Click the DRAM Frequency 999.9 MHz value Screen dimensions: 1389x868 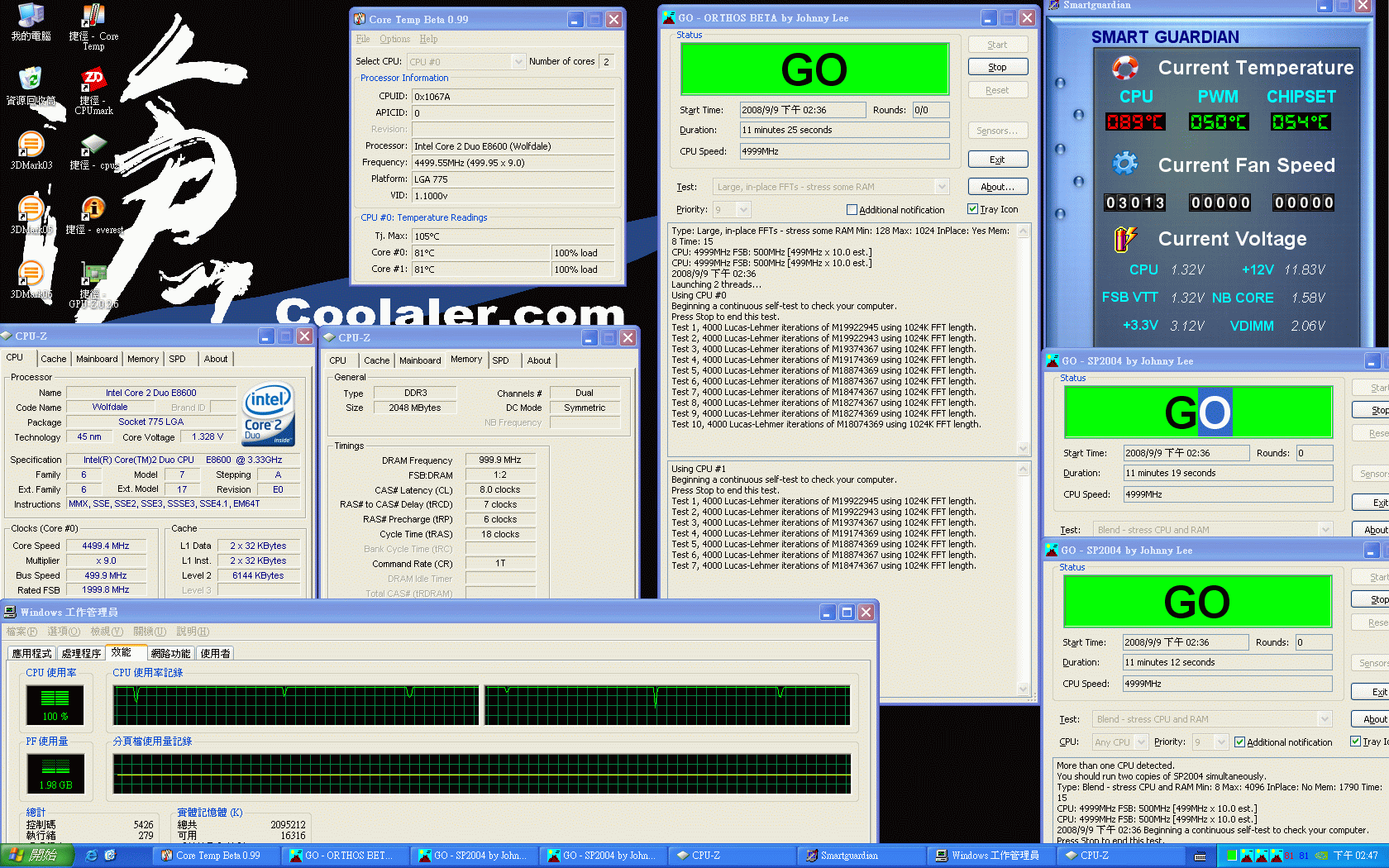pyautogui.click(x=500, y=460)
